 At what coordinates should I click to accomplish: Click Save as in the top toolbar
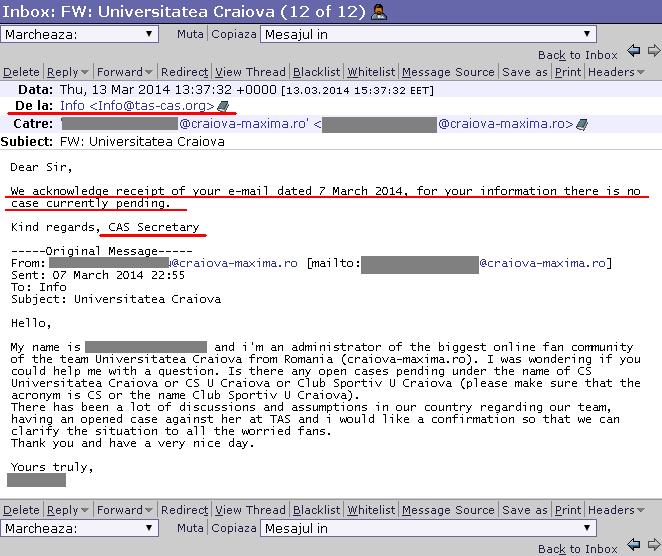point(525,72)
